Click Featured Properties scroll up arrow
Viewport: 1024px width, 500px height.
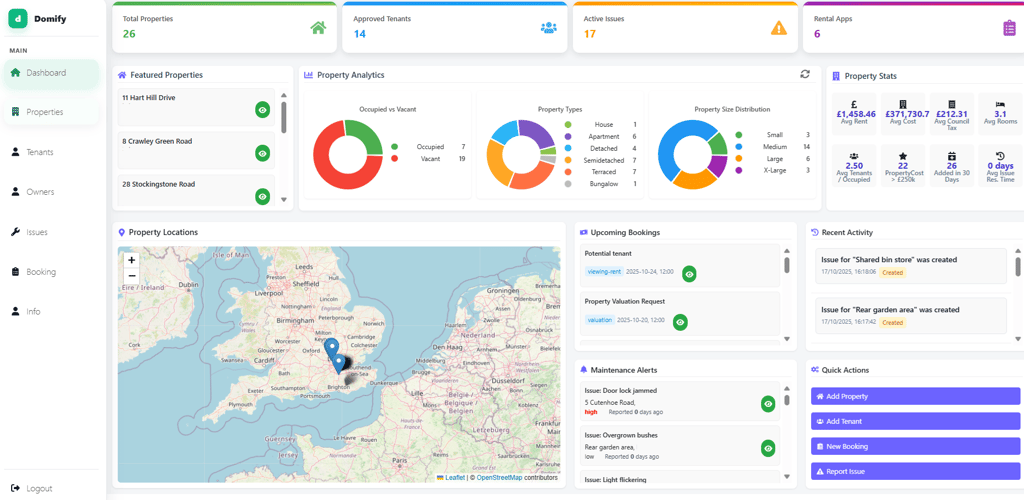[283, 95]
